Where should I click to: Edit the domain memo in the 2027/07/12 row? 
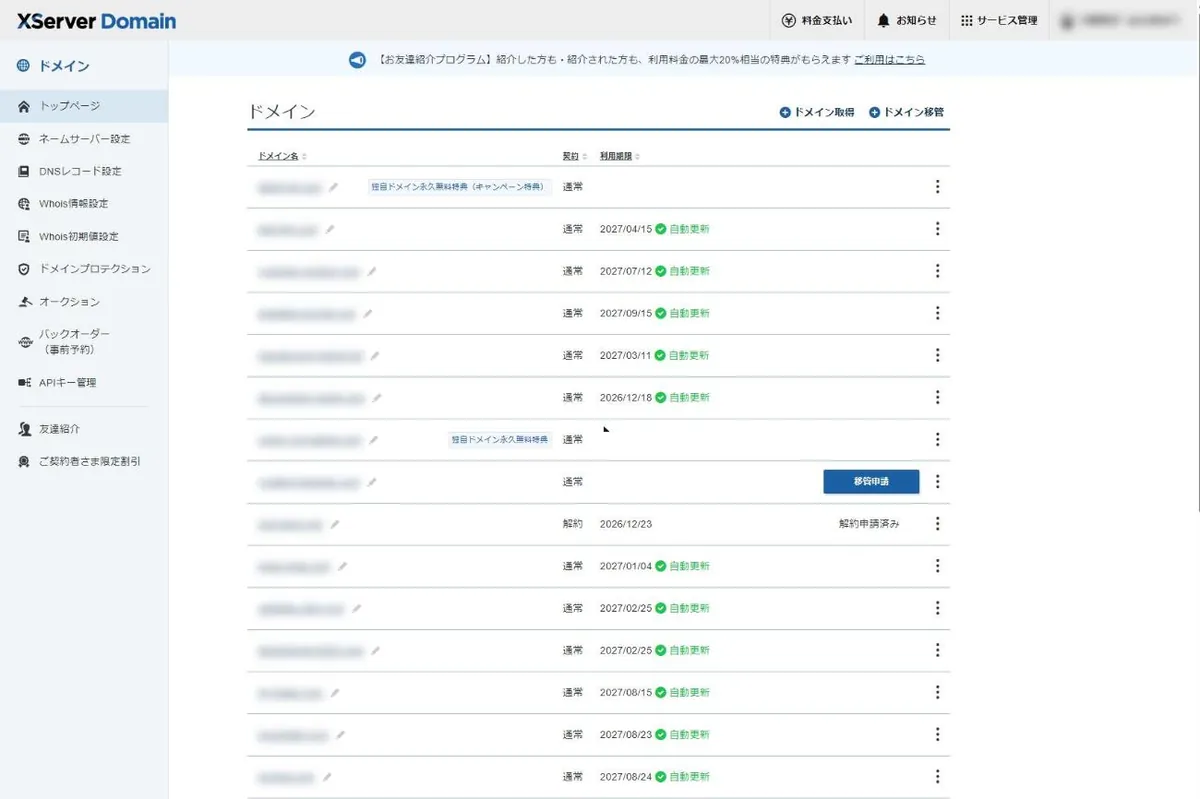371,271
